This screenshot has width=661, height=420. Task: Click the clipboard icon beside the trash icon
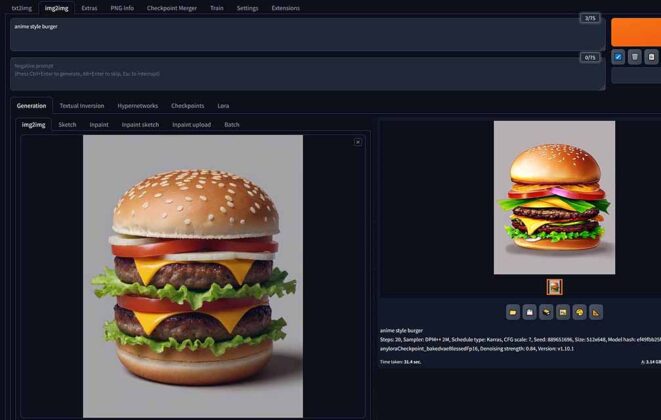tap(651, 57)
